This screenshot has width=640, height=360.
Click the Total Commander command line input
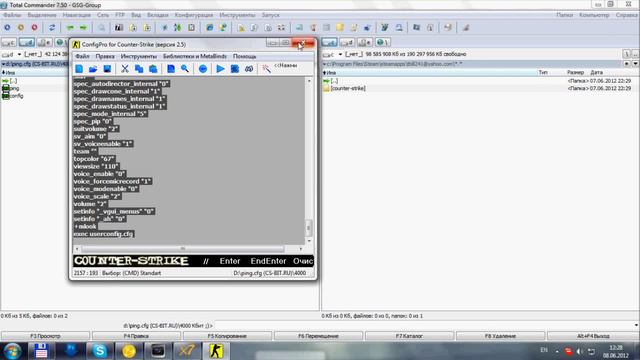pos(424,326)
